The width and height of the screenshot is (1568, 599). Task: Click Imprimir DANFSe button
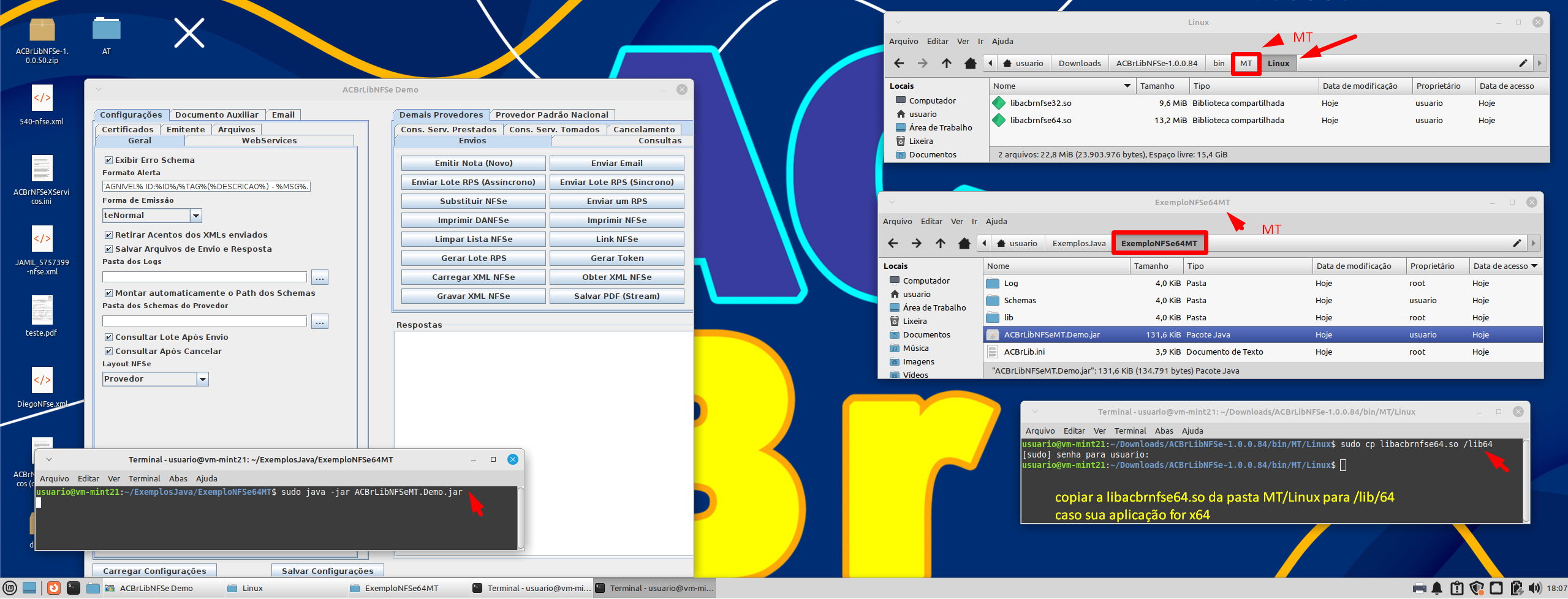(x=474, y=220)
